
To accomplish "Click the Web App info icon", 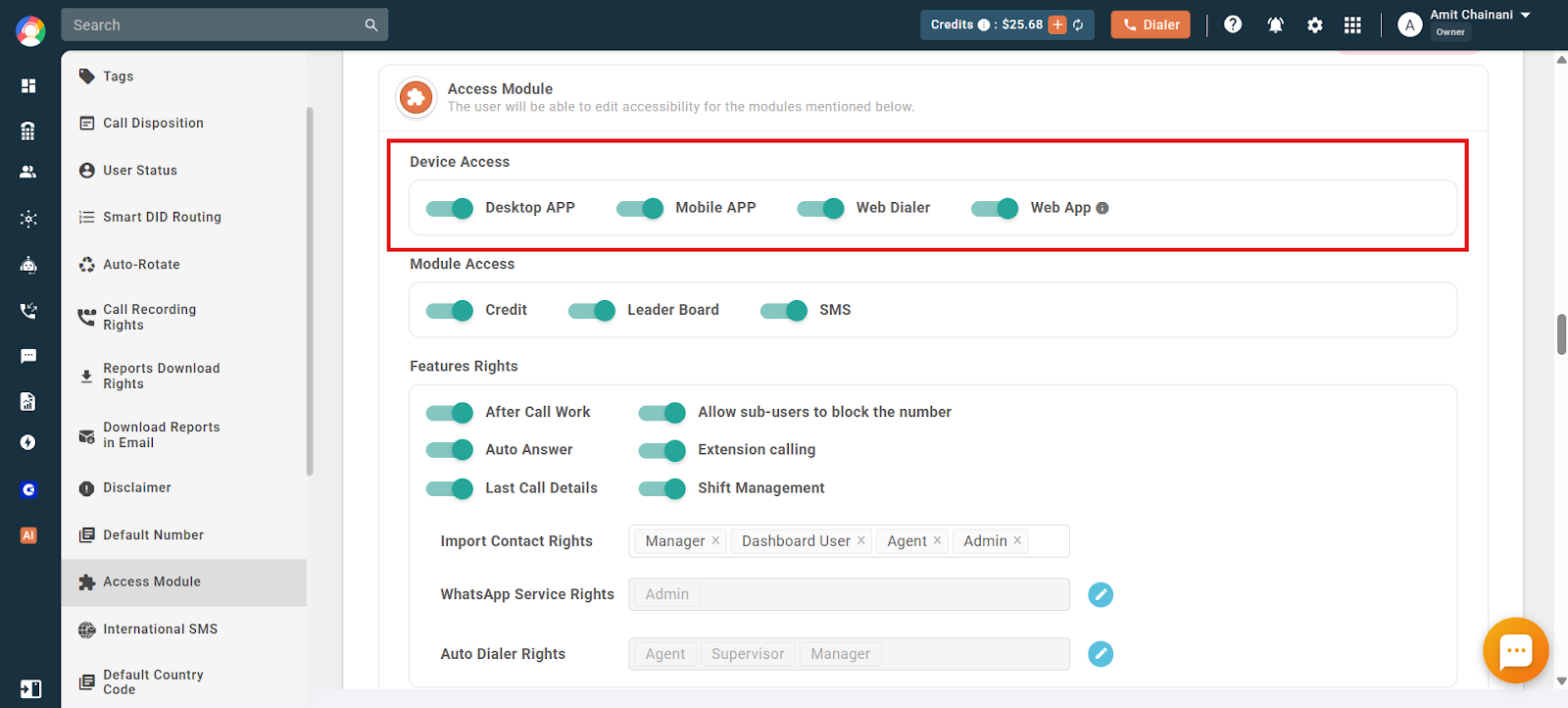I will tap(1102, 208).
